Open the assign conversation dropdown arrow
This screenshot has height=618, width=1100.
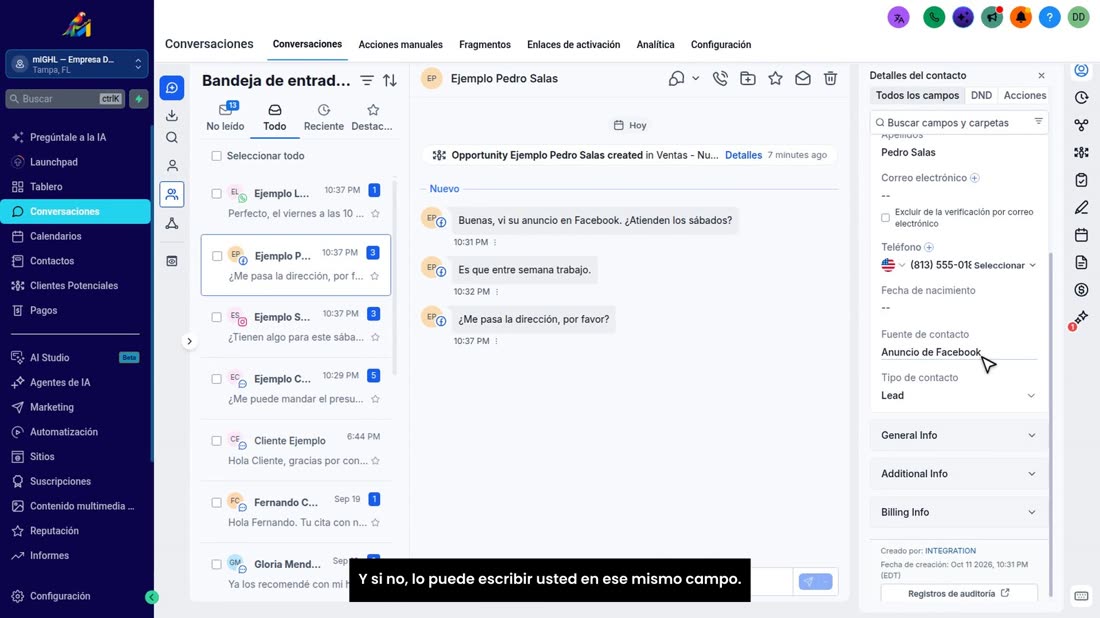coord(695,79)
